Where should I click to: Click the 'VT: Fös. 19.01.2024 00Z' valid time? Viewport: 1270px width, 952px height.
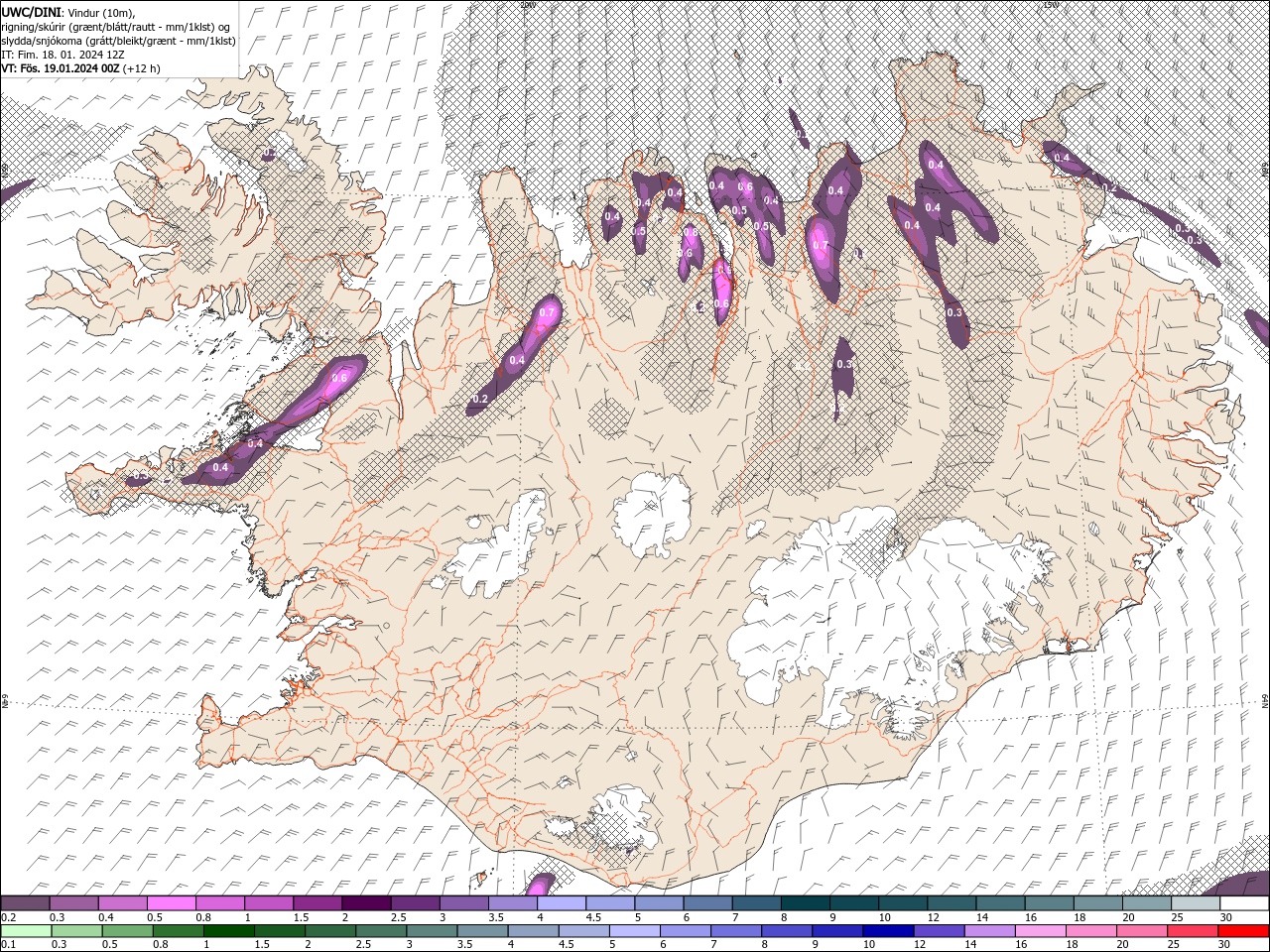(61, 68)
